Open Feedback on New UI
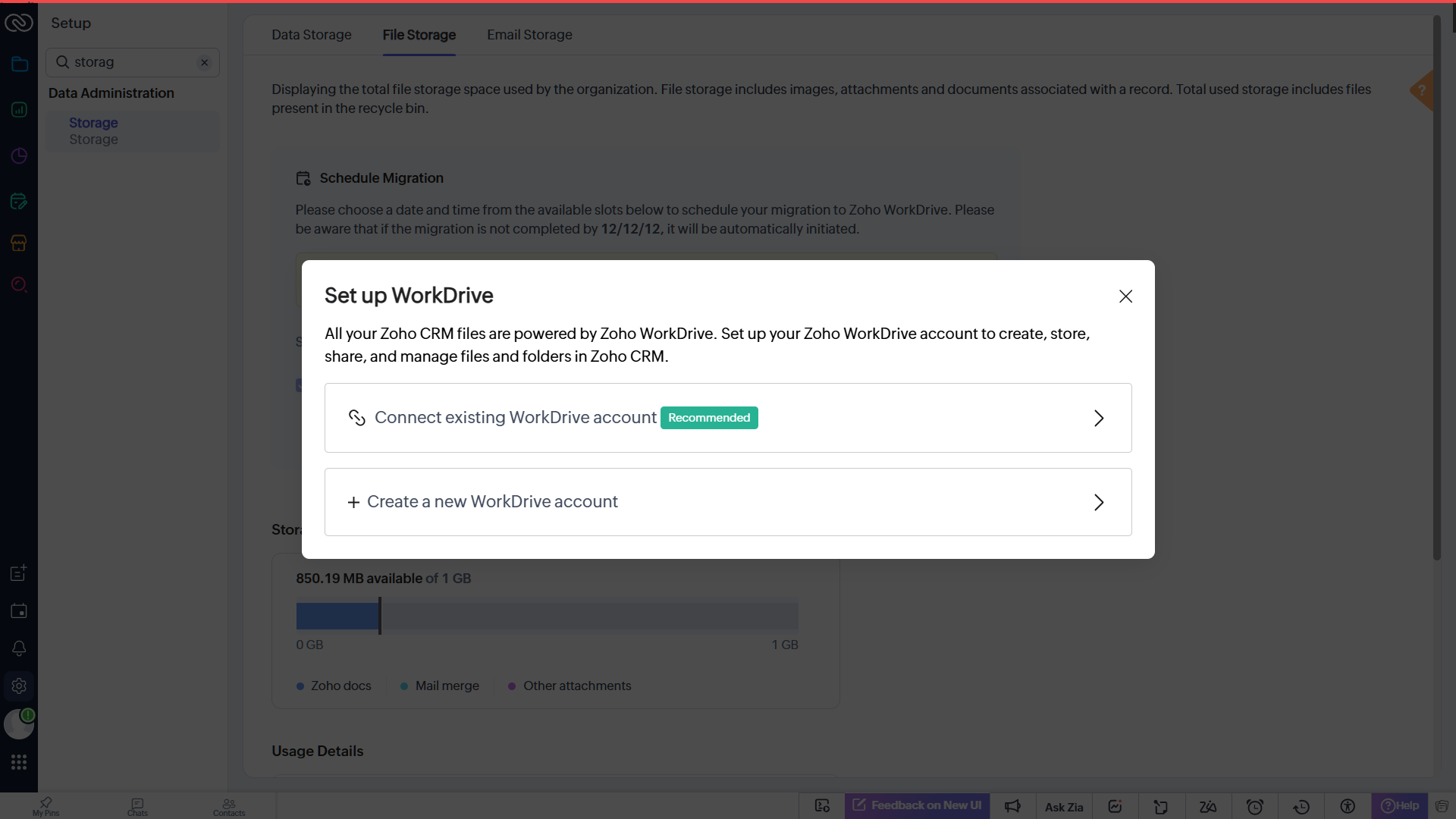The image size is (1456, 819). 917,805
